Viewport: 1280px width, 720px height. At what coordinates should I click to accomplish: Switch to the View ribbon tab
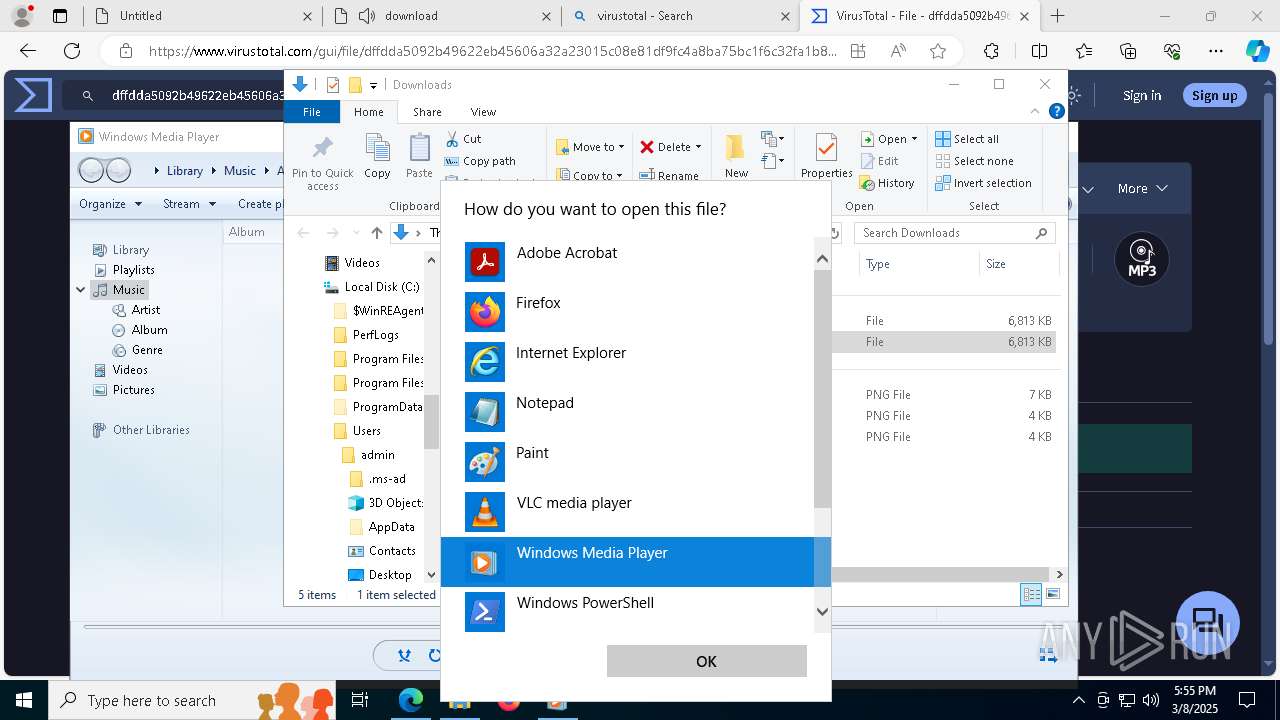tap(483, 112)
